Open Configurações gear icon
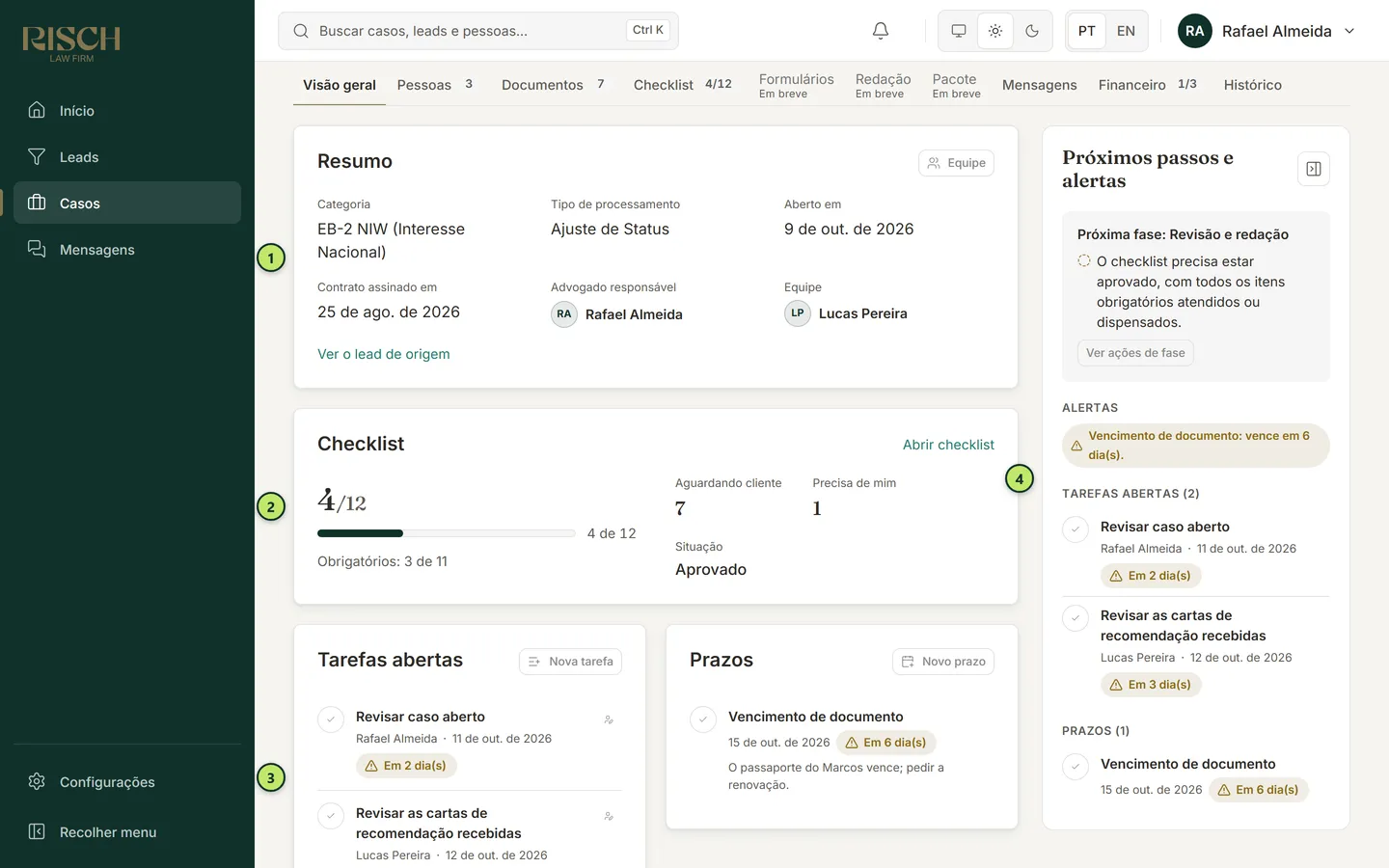 (x=37, y=781)
